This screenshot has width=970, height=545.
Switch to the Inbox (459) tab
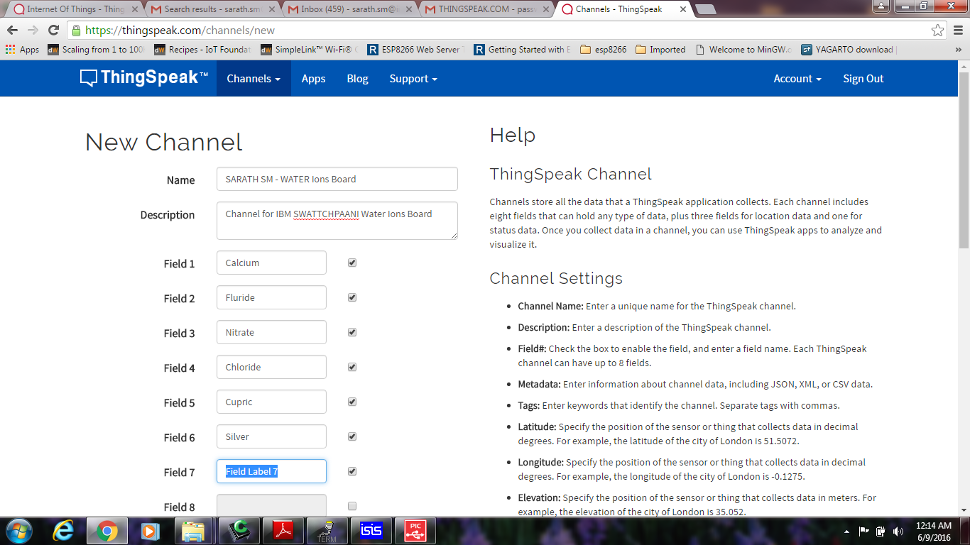coord(350,9)
